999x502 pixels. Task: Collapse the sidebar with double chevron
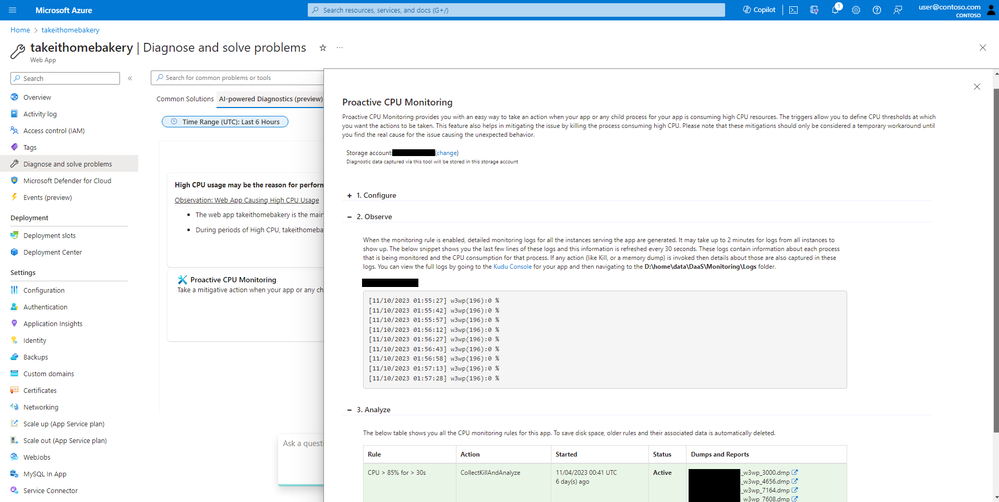click(130, 78)
